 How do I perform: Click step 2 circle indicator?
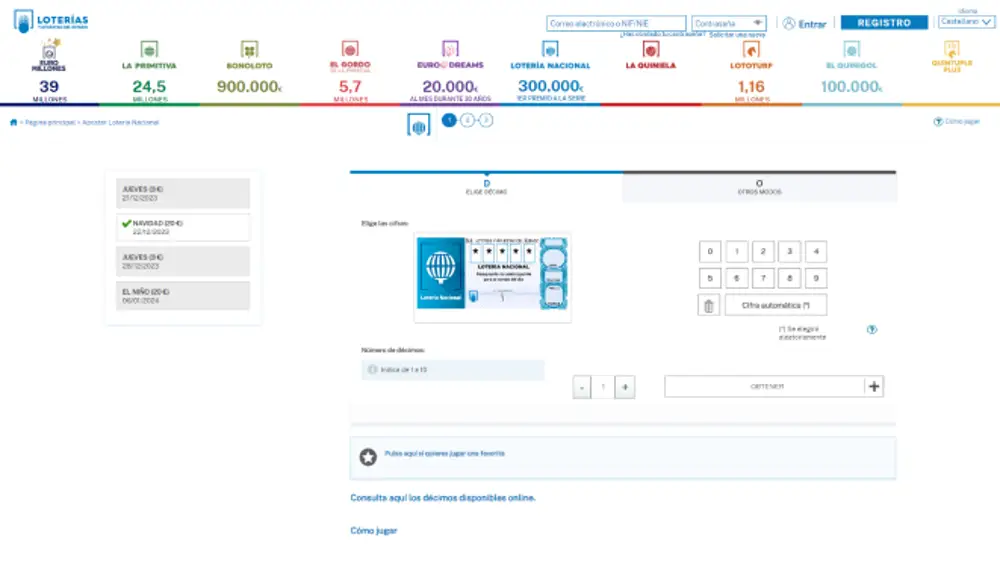tap(467, 120)
